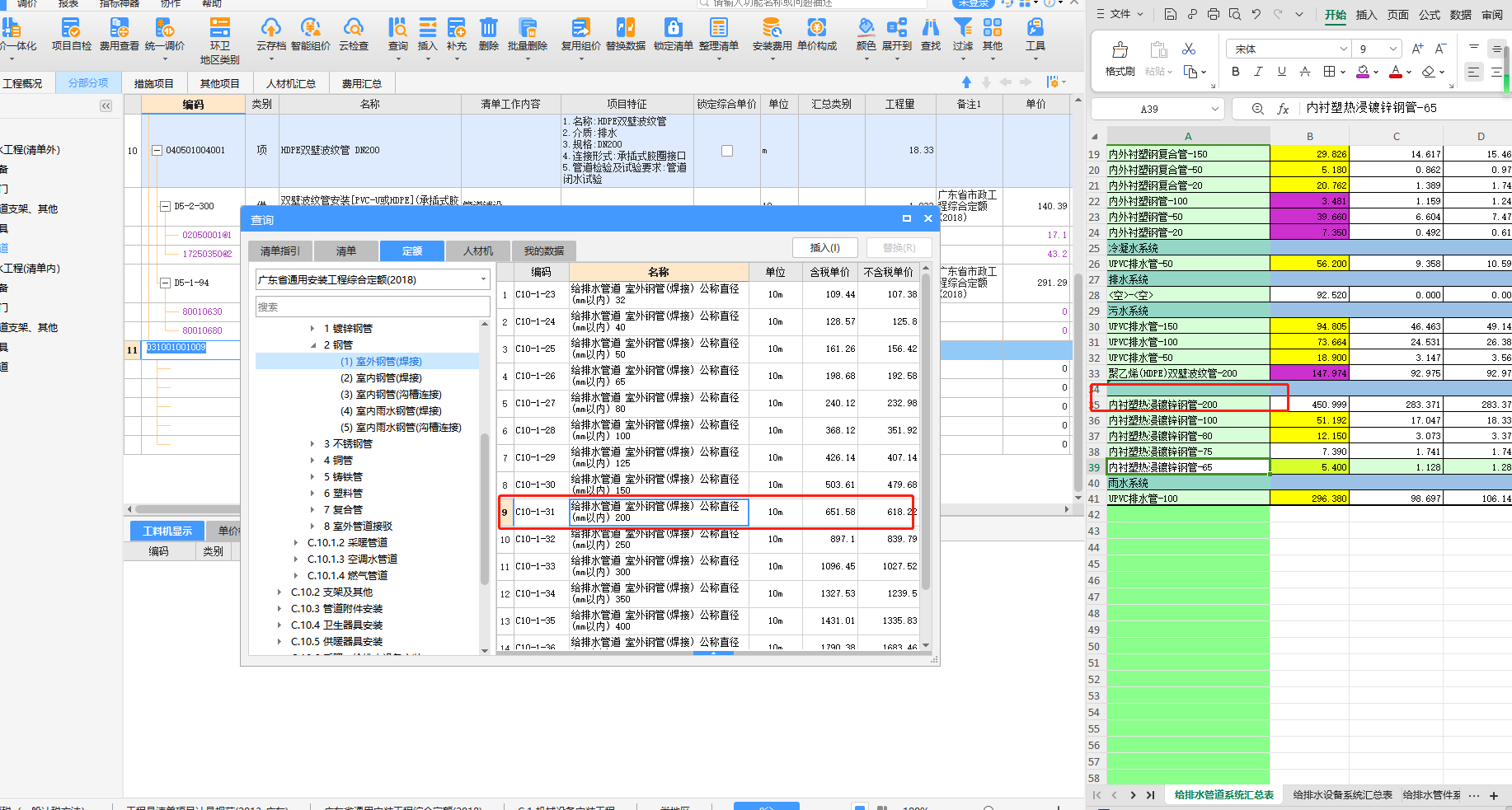Click the 查询 toolbar icon
This screenshot has height=810, width=1512.
(398, 35)
